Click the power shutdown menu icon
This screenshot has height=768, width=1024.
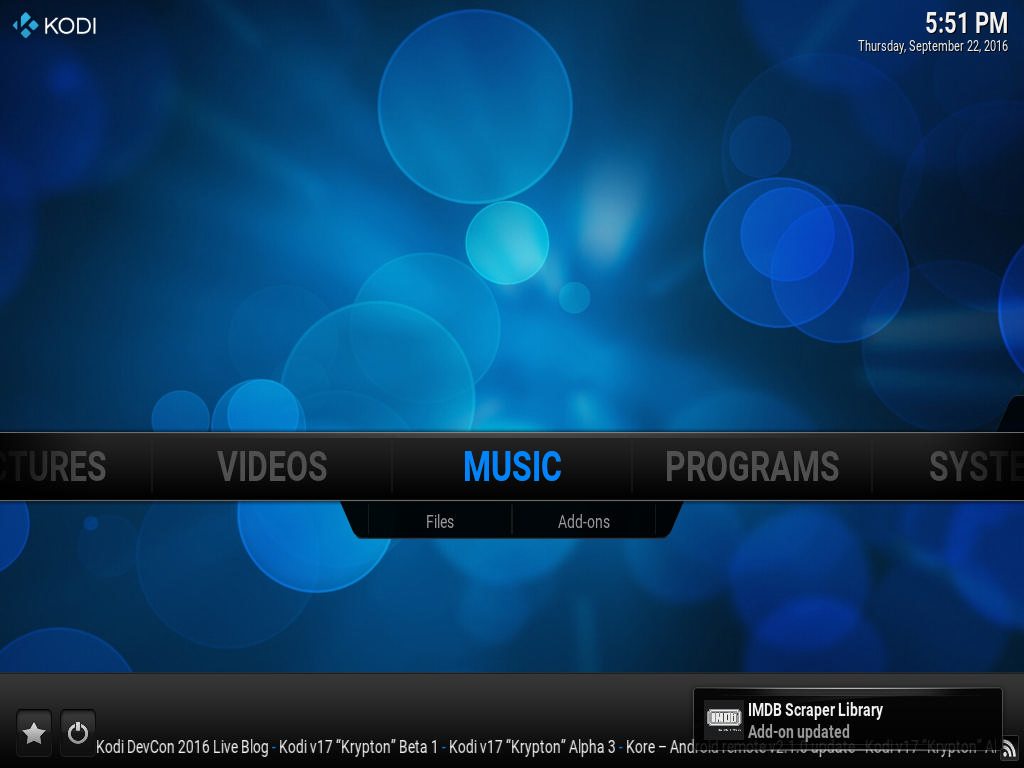tap(78, 733)
